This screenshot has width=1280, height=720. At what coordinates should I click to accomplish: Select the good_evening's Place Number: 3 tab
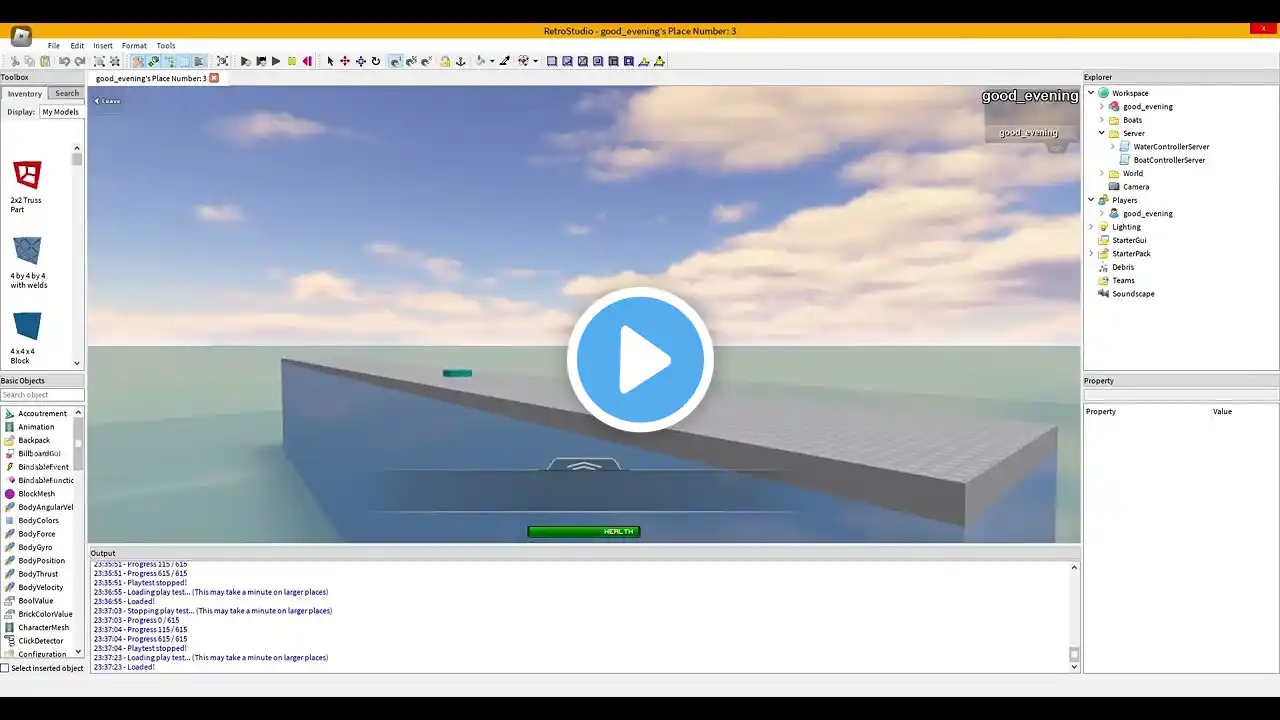[151, 78]
